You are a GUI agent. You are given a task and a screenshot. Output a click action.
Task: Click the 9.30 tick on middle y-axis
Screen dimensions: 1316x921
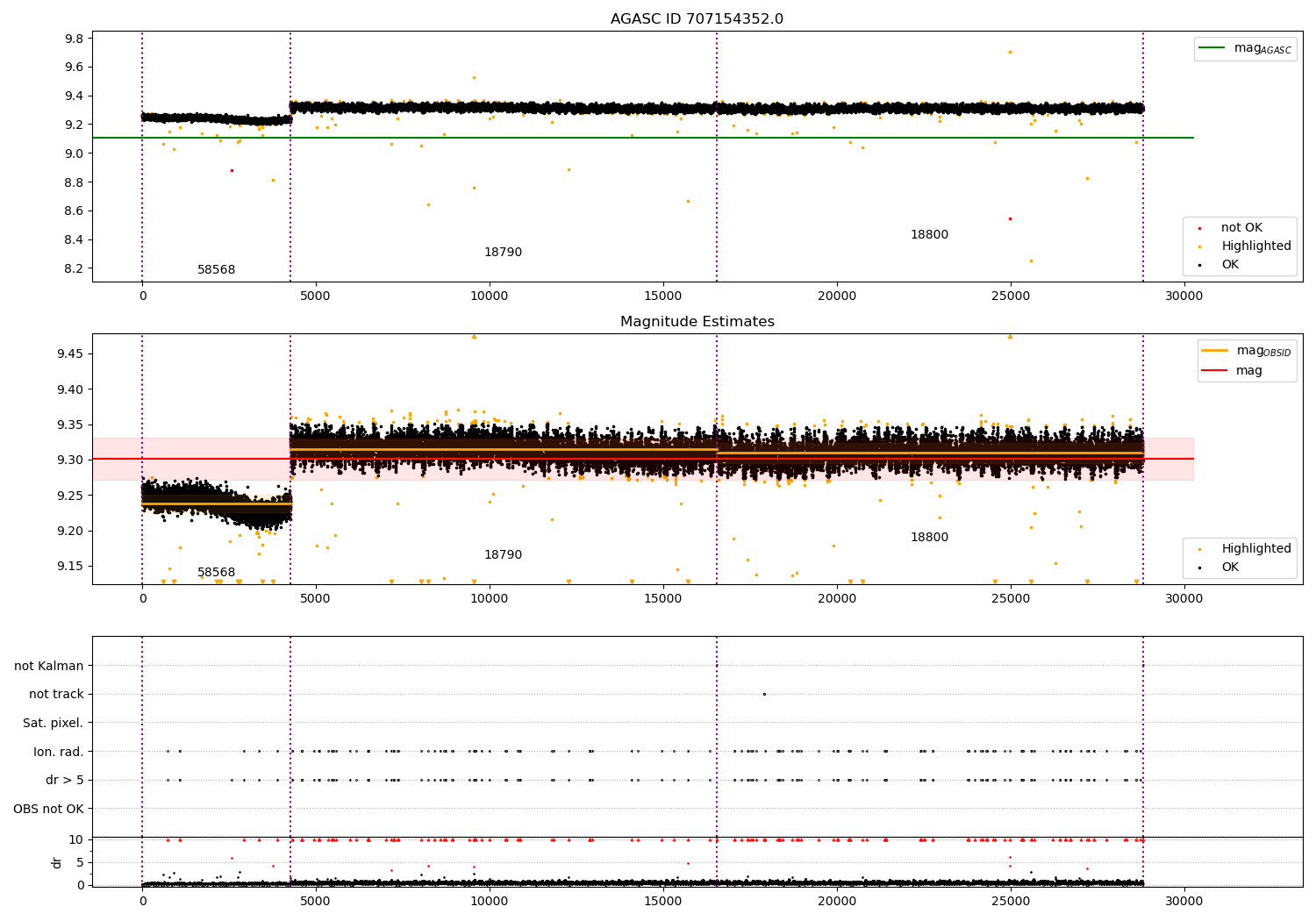70,460
